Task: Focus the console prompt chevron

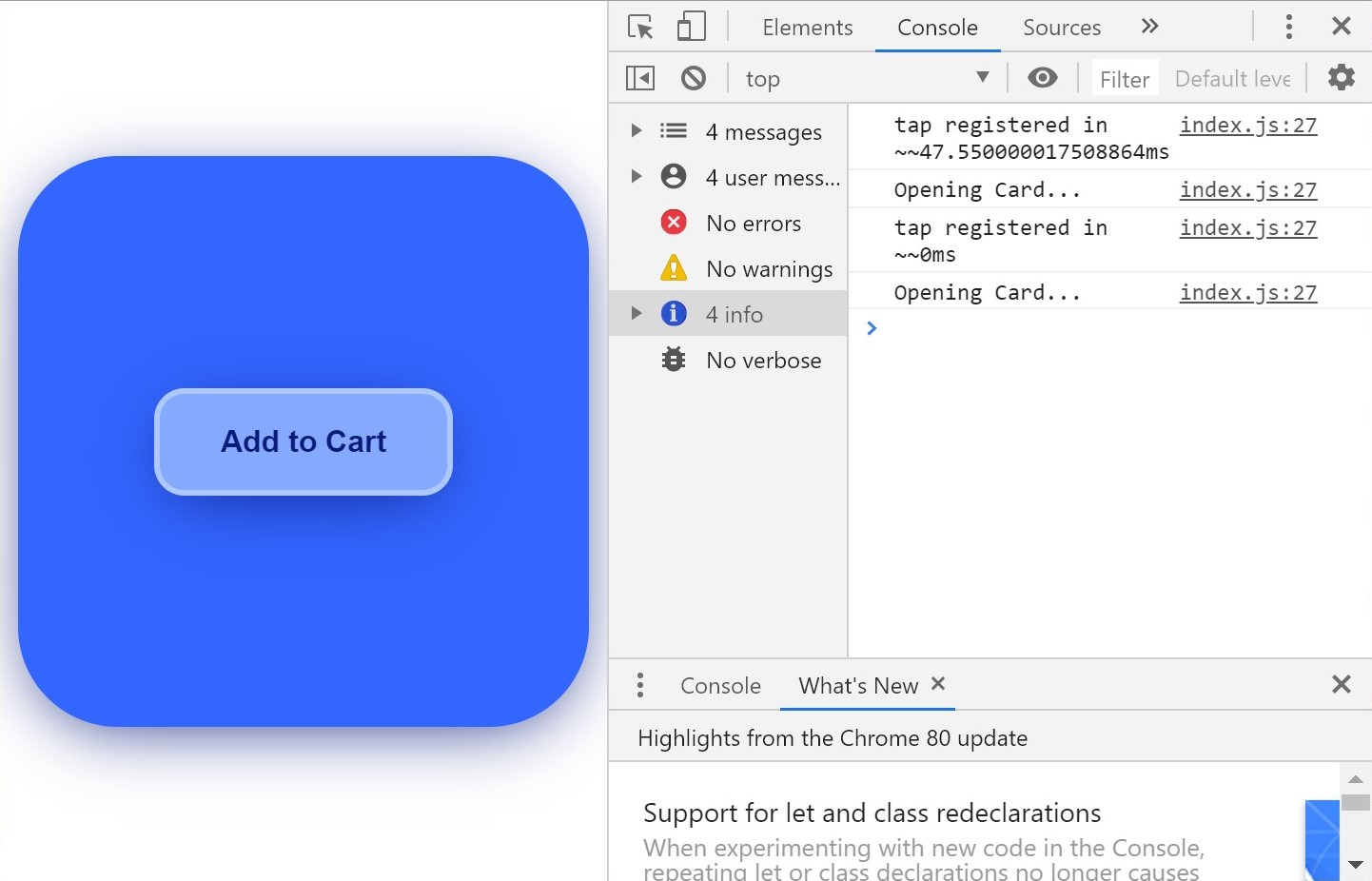Action: click(x=872, y=328)
